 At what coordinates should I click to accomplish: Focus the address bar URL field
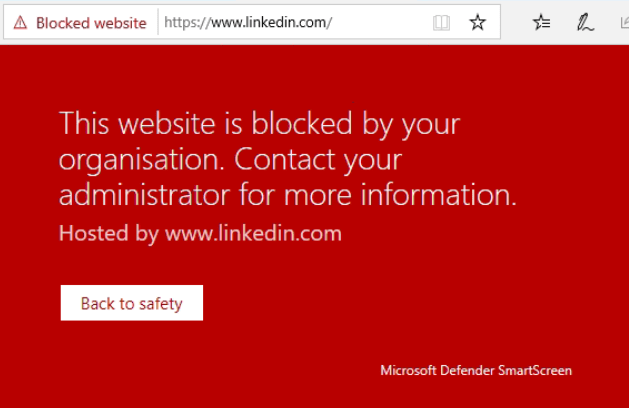pyautogui.click(x=295, y=22)
